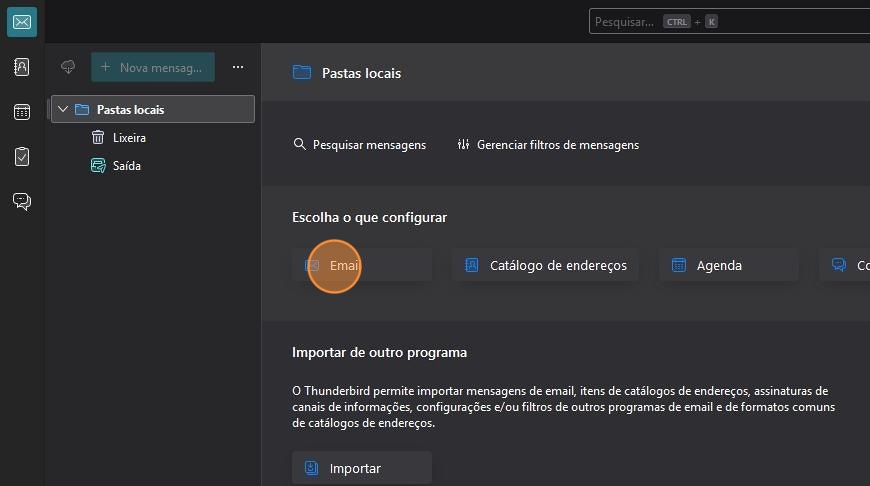Open Gerenciar filtros de mensagens

click(548, 145)
